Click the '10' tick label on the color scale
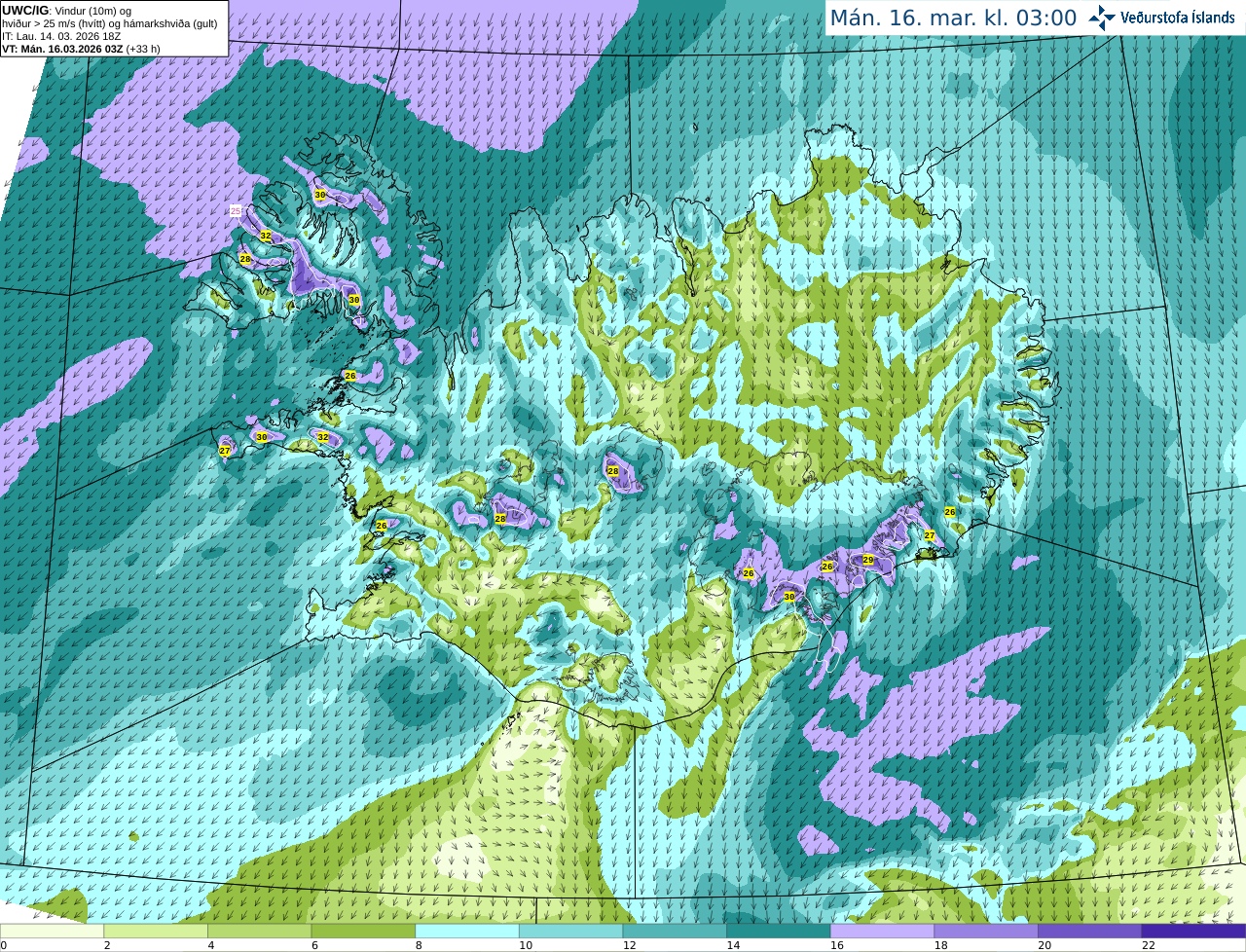The width and height of the screenshot is (1246, 952). tap(526, 945)
